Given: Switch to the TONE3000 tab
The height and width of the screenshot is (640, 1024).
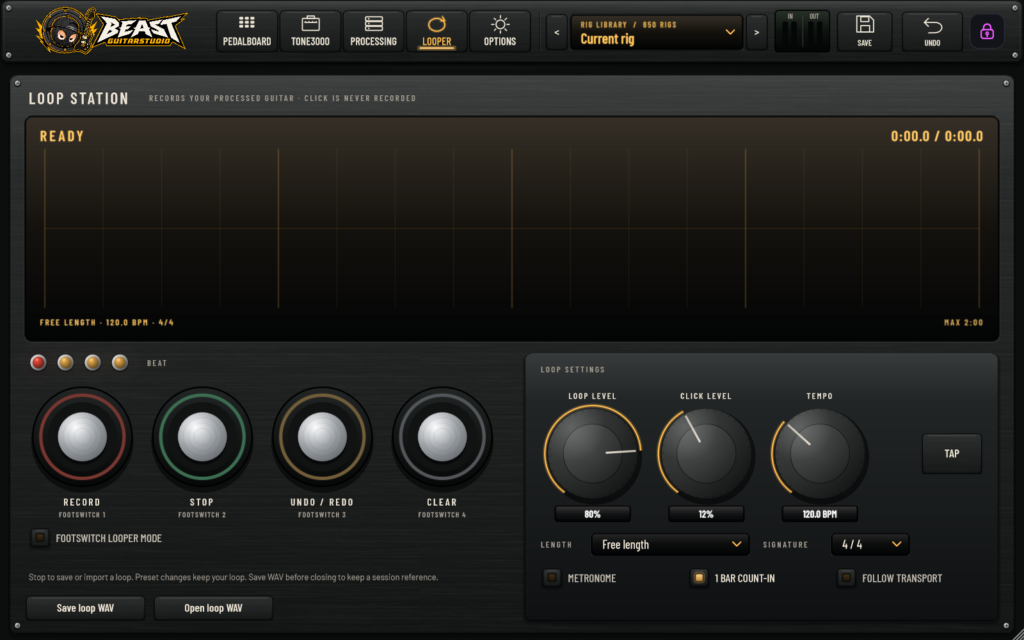Looking at the screenshot, I should point(310,31).
